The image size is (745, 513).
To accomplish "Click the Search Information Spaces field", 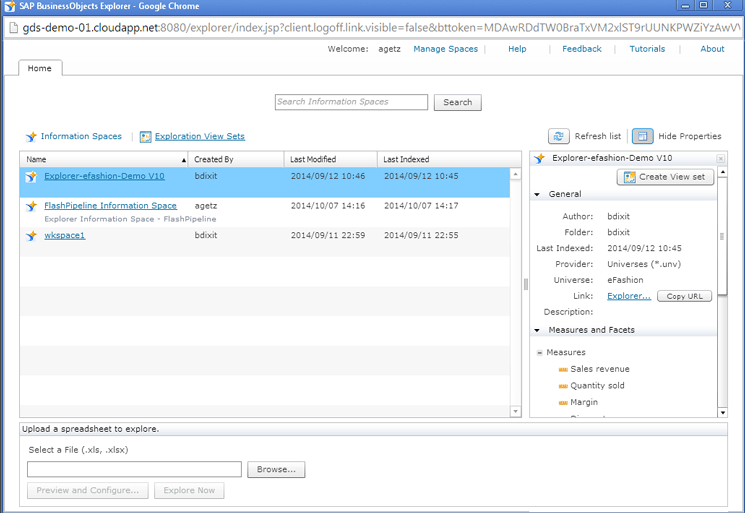I will 351,102.
